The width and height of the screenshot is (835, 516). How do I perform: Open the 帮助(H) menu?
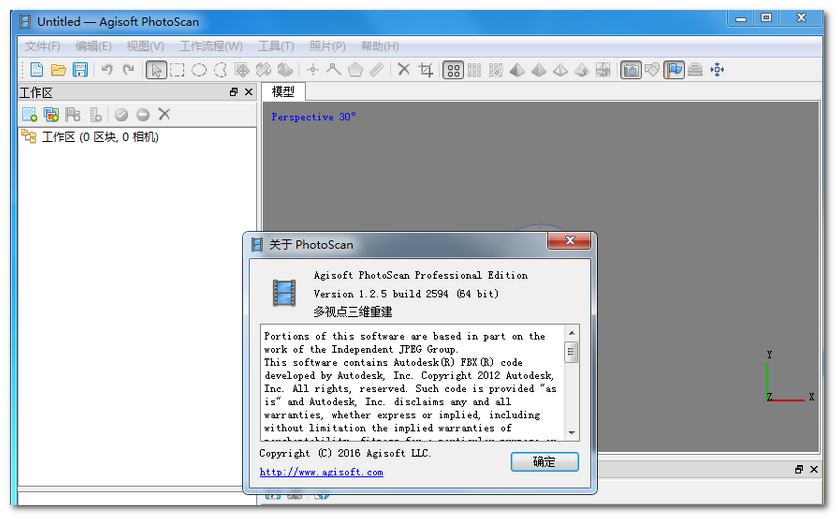coord(380,46)
